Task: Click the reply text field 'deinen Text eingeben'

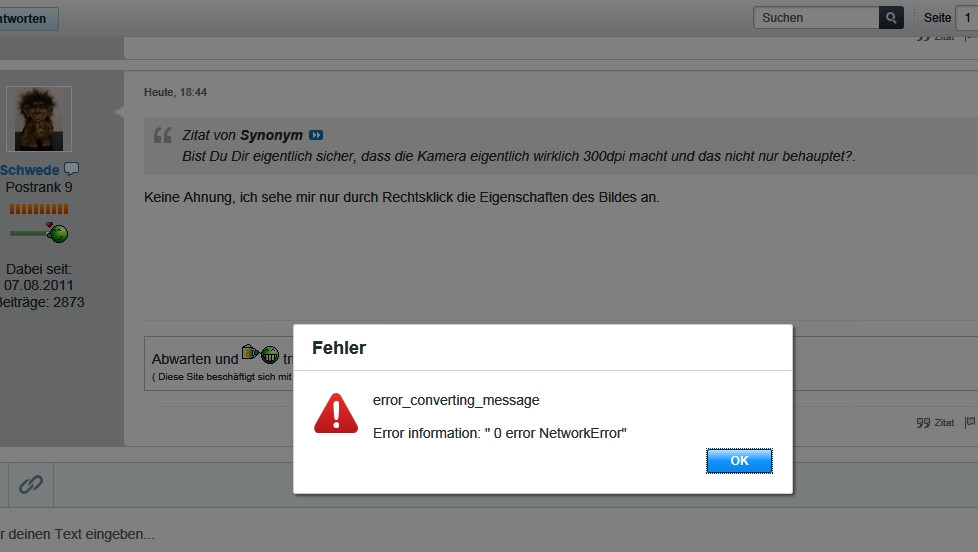Action: 80,534
